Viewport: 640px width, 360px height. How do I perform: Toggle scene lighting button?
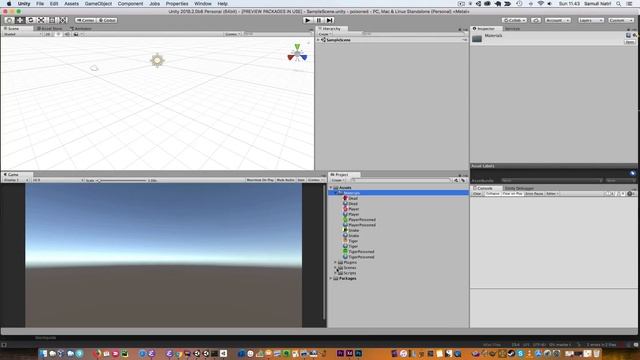(58, 34)
